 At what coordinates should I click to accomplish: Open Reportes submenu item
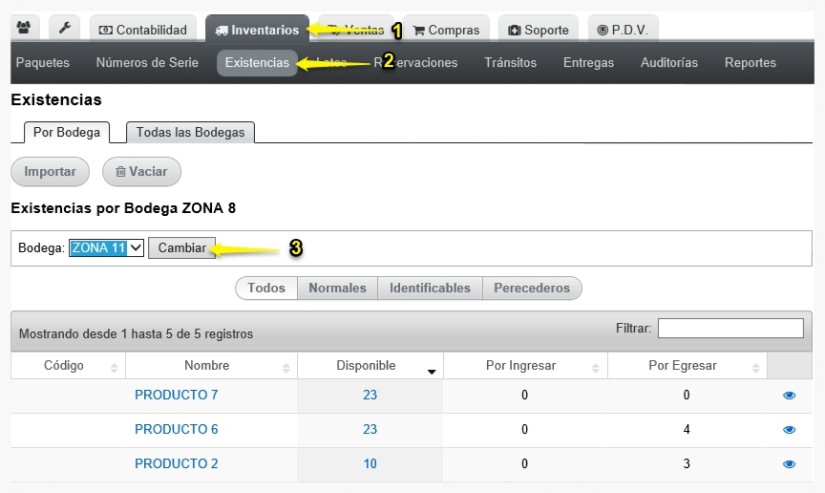coord(750,63)
